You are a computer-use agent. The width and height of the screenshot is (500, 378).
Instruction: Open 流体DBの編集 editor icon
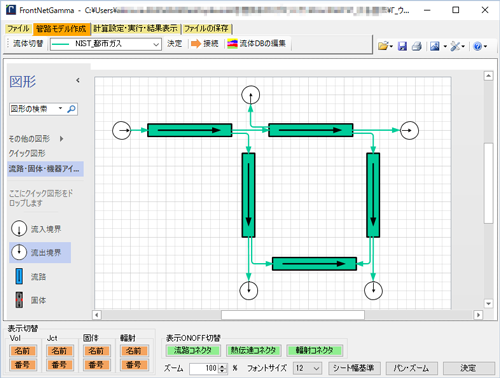tap(232, 44)
